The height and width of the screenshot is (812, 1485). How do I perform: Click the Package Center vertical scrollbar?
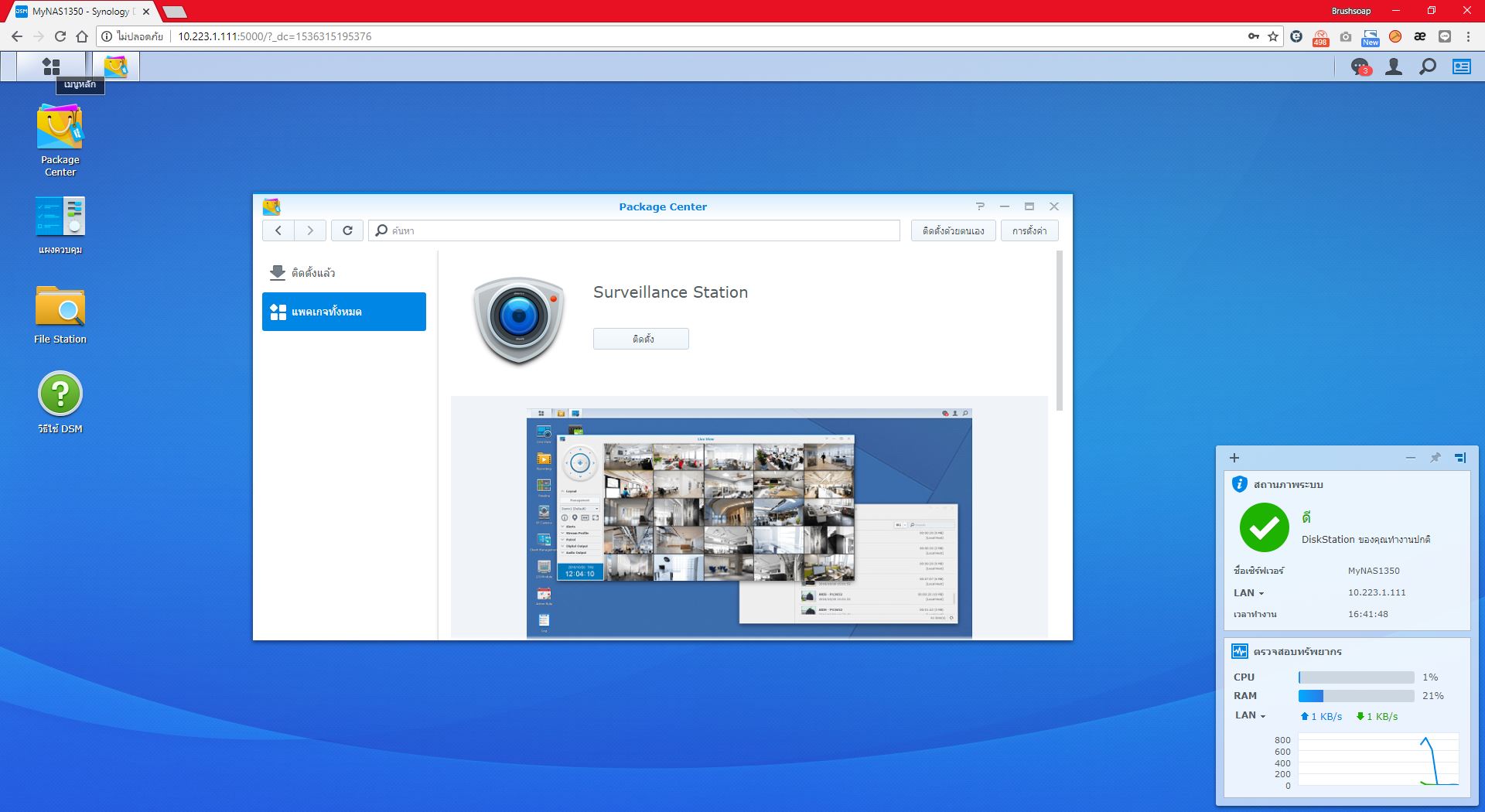click(x=1060, y=331)
